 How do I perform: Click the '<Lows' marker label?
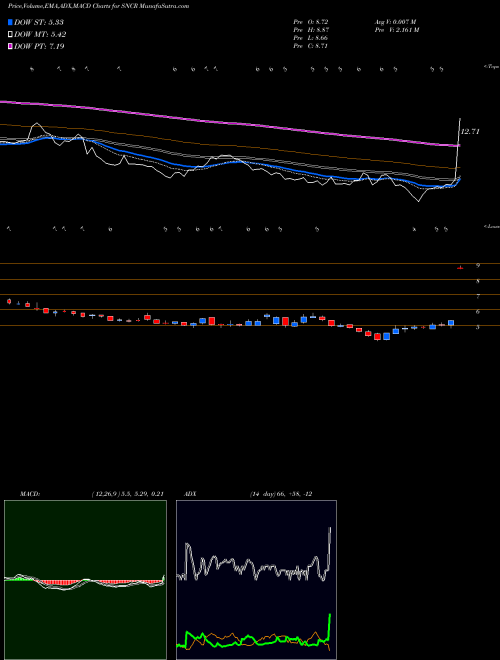(492, 226)
